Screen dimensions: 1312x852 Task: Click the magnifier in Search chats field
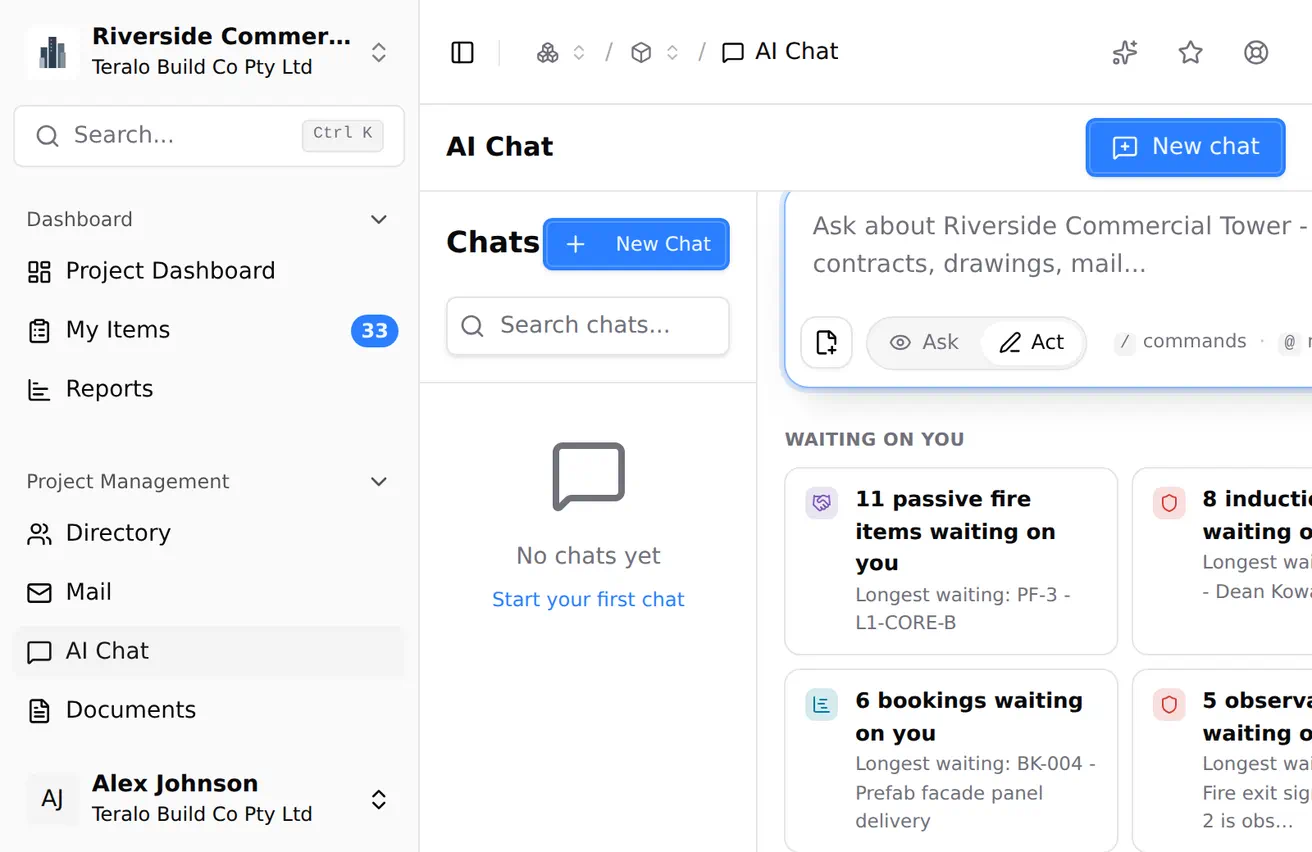(x=473, y=326)
